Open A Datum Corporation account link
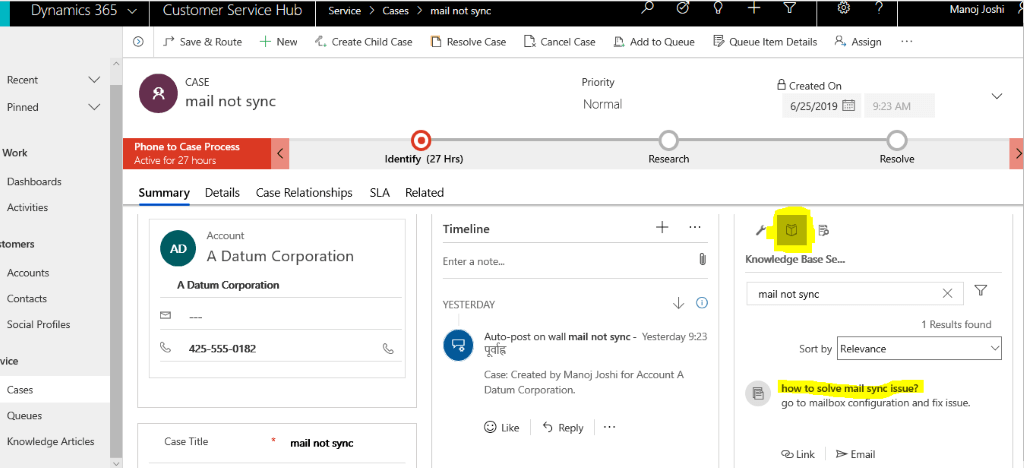 (x=280, y=256)
